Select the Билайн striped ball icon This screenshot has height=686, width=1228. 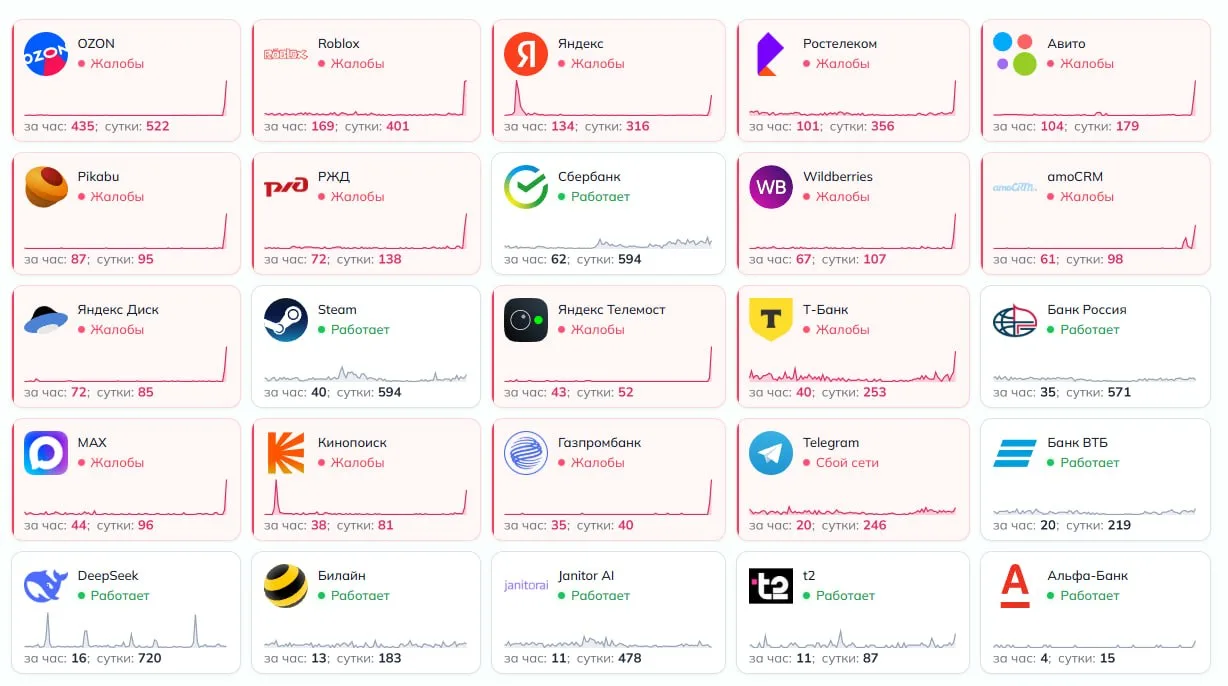coord(286,586)
